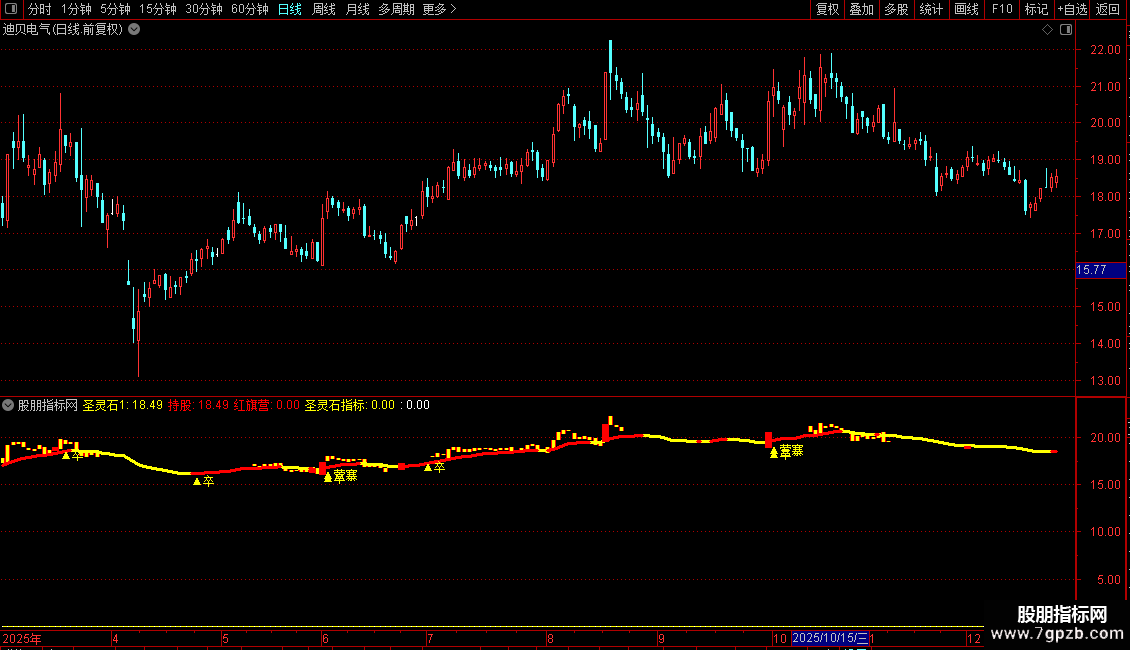Click the 2025/10/15/三 date marker
The image size is (1130, 650).
(829, 638)
